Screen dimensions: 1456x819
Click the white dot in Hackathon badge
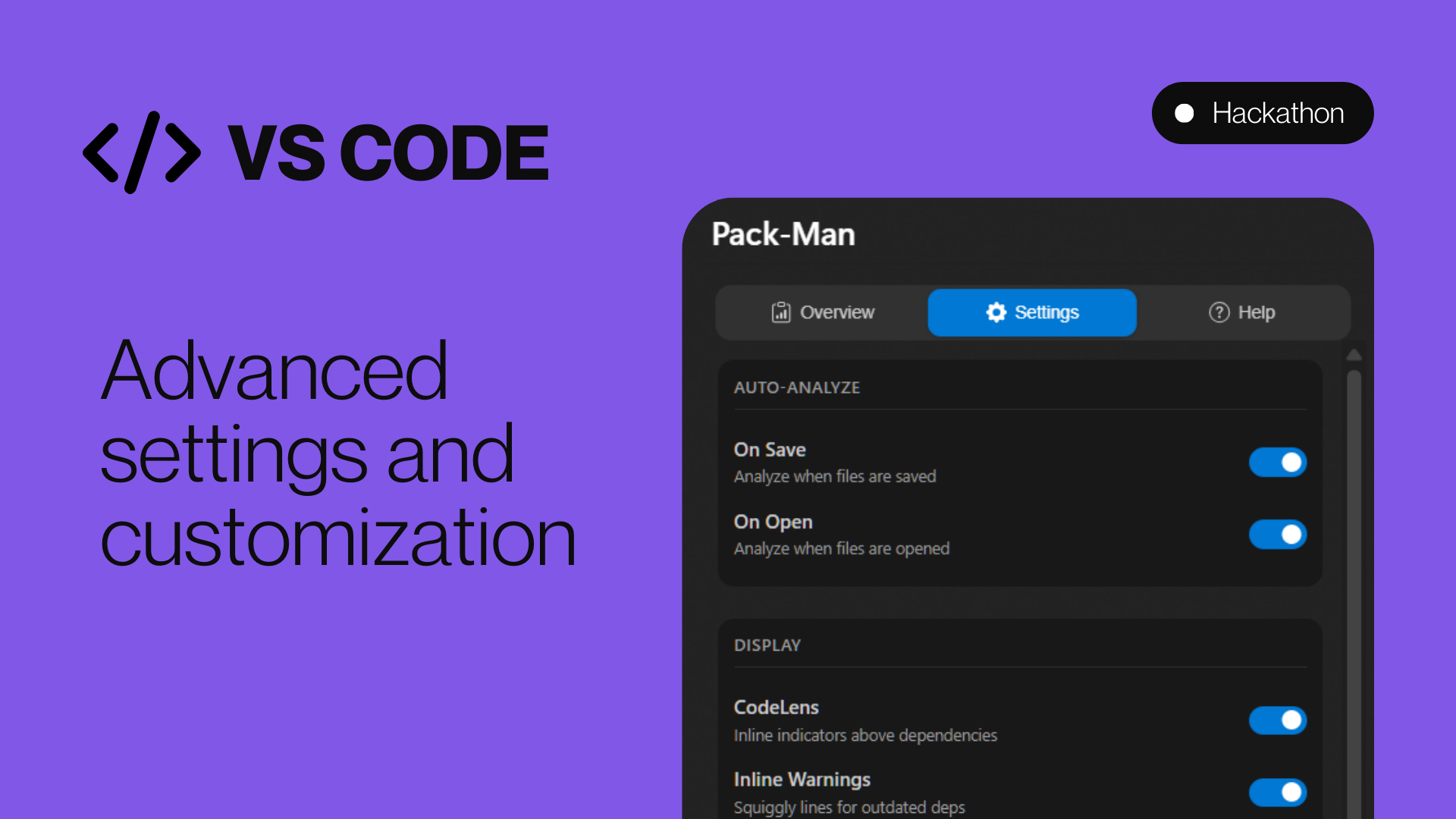(x=1184, y=114)
